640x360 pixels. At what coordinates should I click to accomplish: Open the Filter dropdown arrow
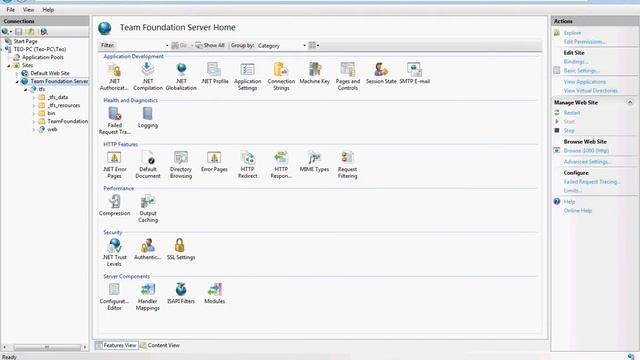pos(167,45)
